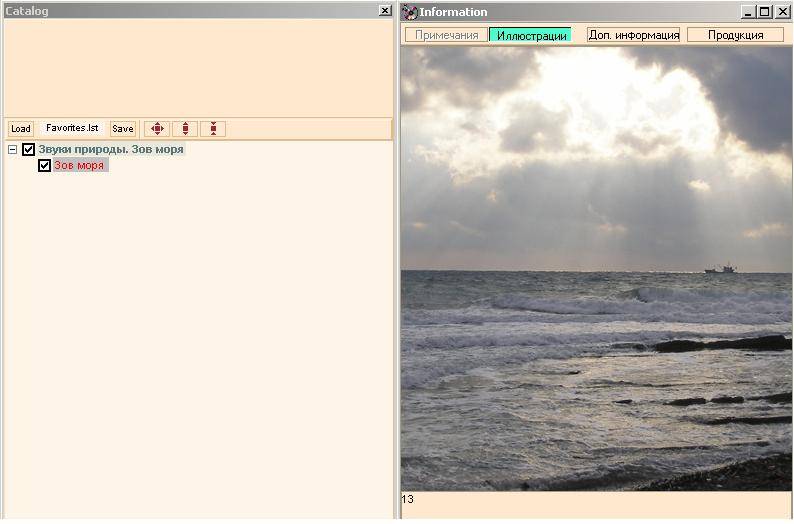Switch to the Примечания tab
Screen dimensions: 794x524
tap(446, 35)
